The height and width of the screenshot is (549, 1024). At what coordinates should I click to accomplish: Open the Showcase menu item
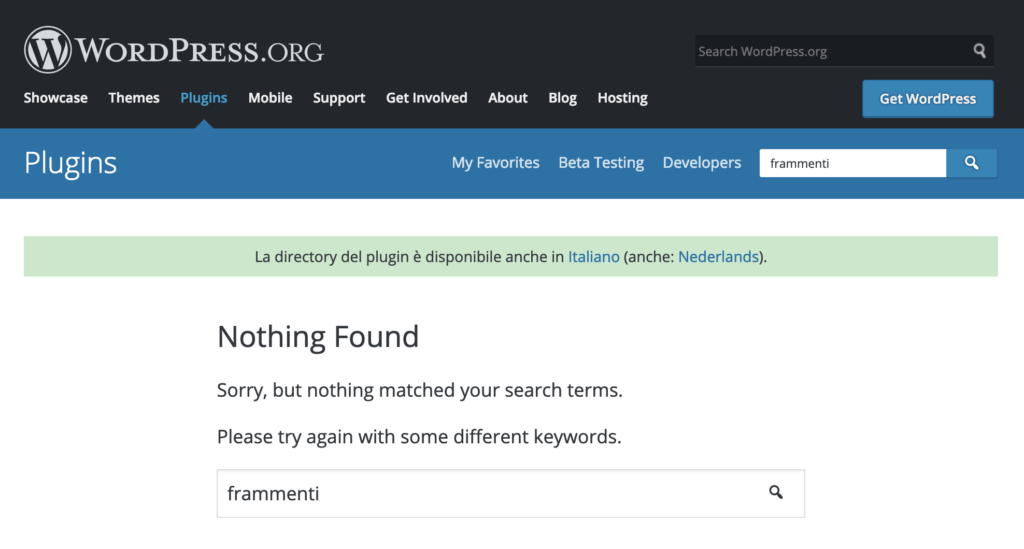[56, 98]
